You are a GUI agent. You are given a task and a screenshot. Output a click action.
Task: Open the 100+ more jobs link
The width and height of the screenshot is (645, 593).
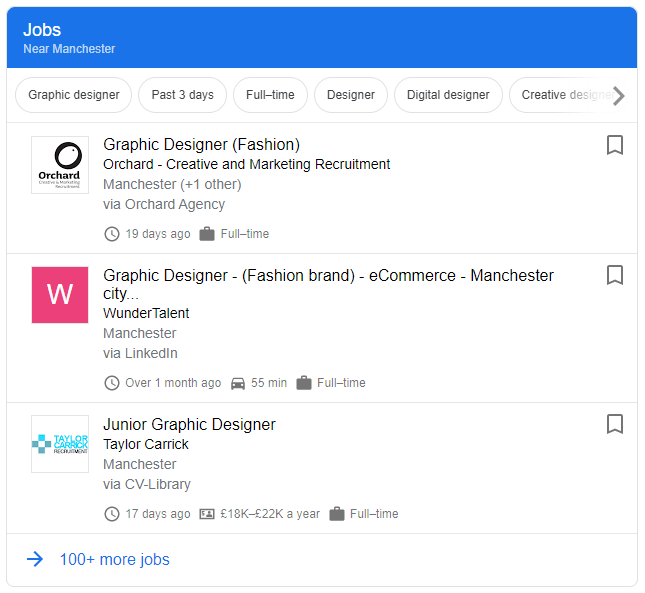(x=115, y=560)
